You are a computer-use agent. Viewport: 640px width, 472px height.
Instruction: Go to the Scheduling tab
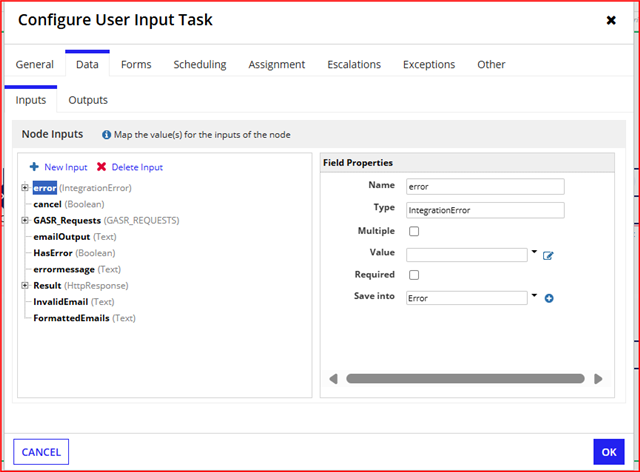[200, 65]
